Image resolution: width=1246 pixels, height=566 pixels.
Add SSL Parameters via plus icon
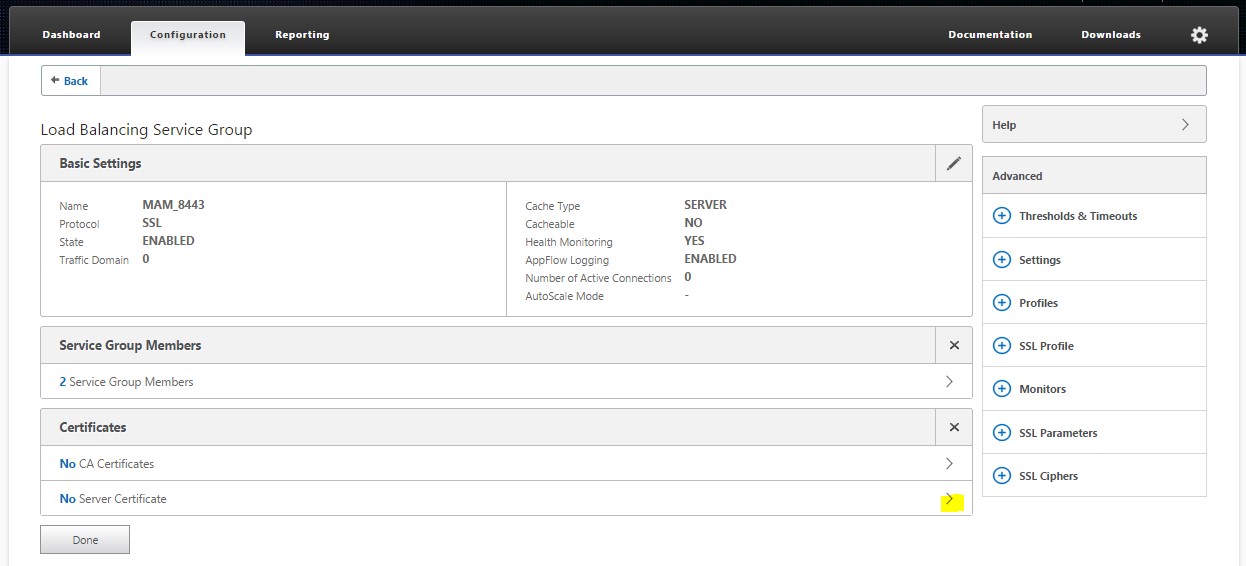click(x=1001, y=433)
